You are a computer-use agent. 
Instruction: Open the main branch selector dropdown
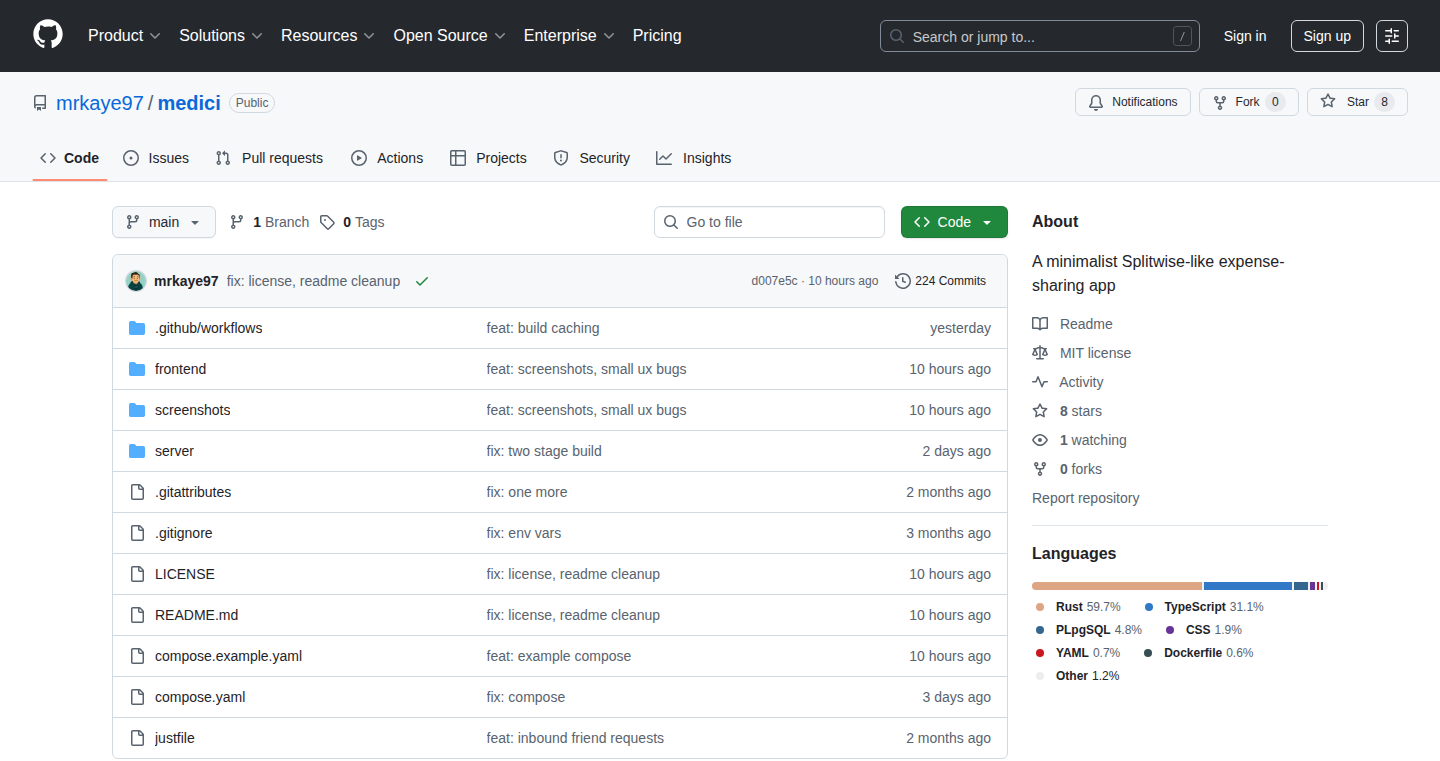pos(164,222)
